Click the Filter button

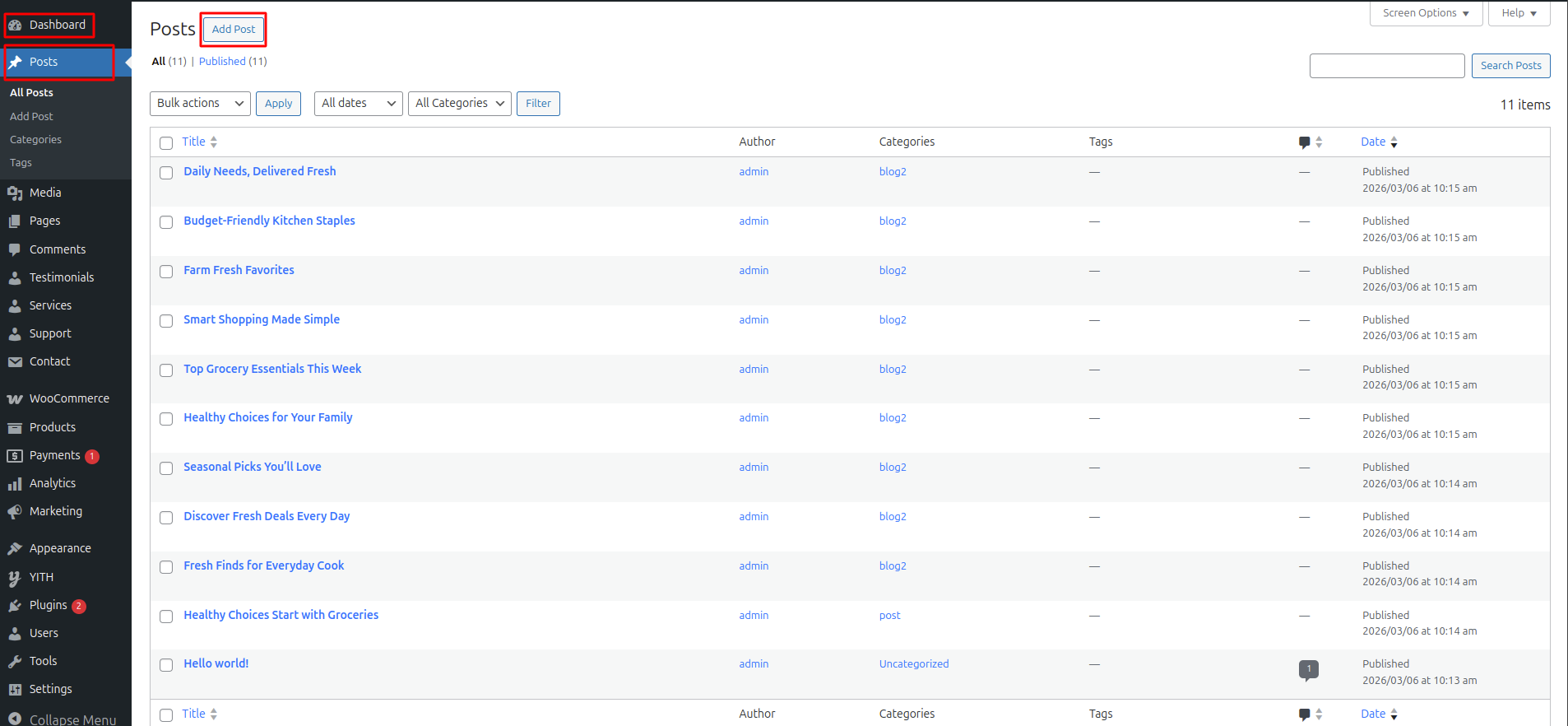538,104
